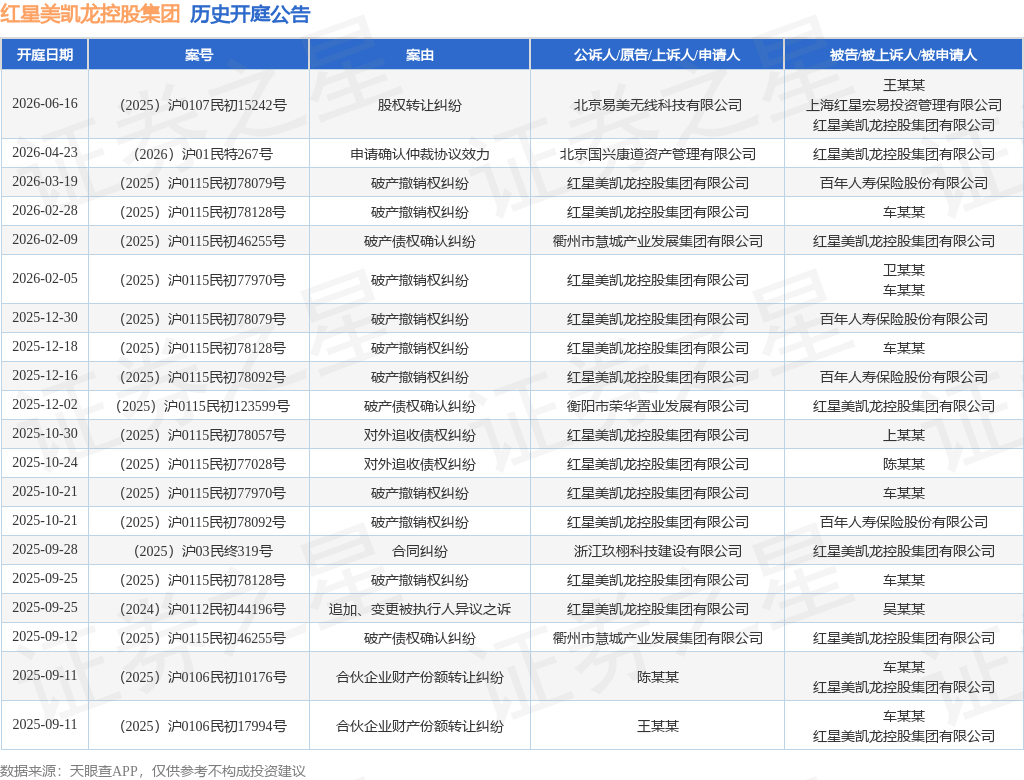Select 追加、变更被执行人异议之诉 cause cell

click(420, 609)
